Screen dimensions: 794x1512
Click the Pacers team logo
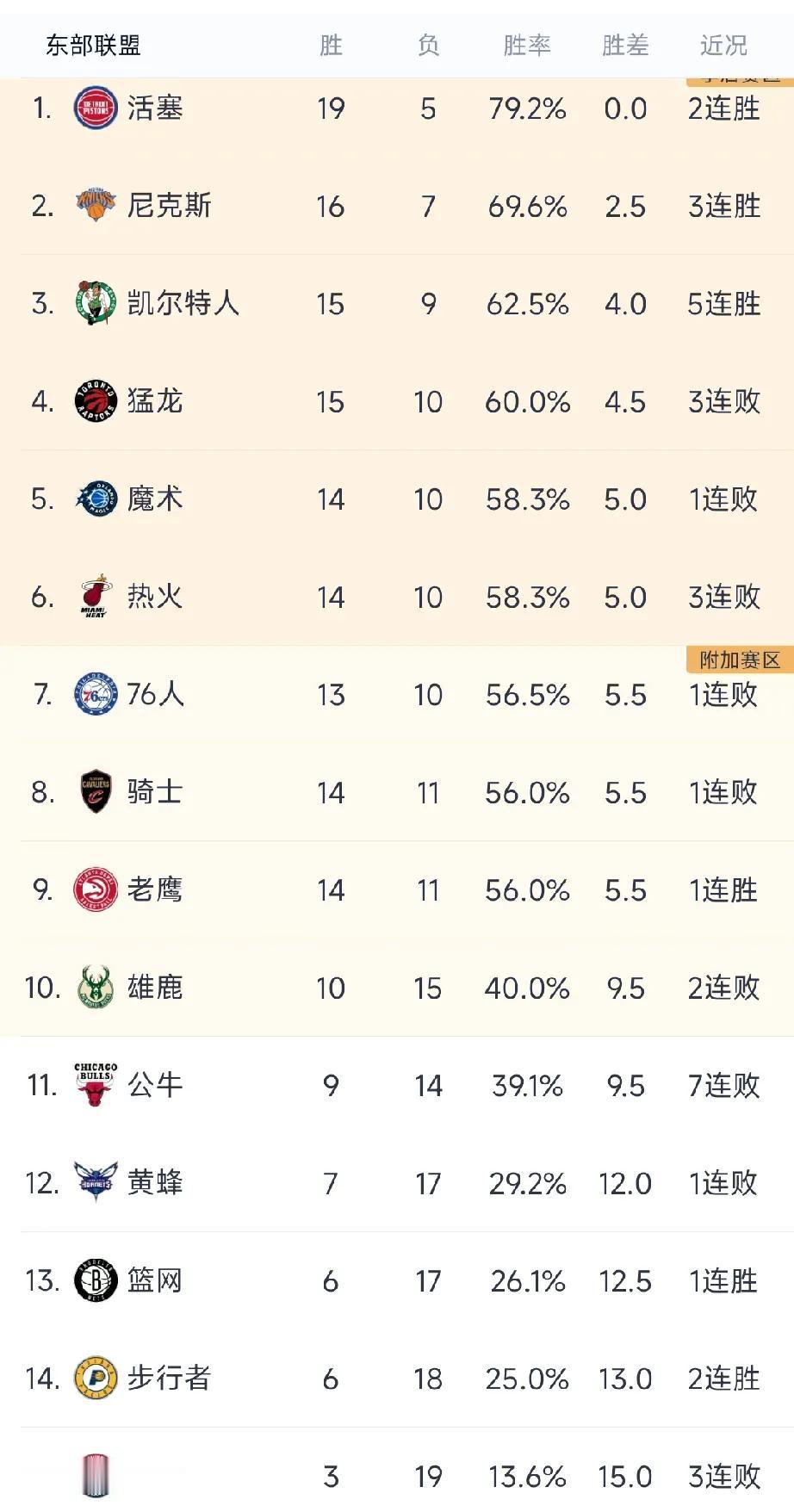96,1379
